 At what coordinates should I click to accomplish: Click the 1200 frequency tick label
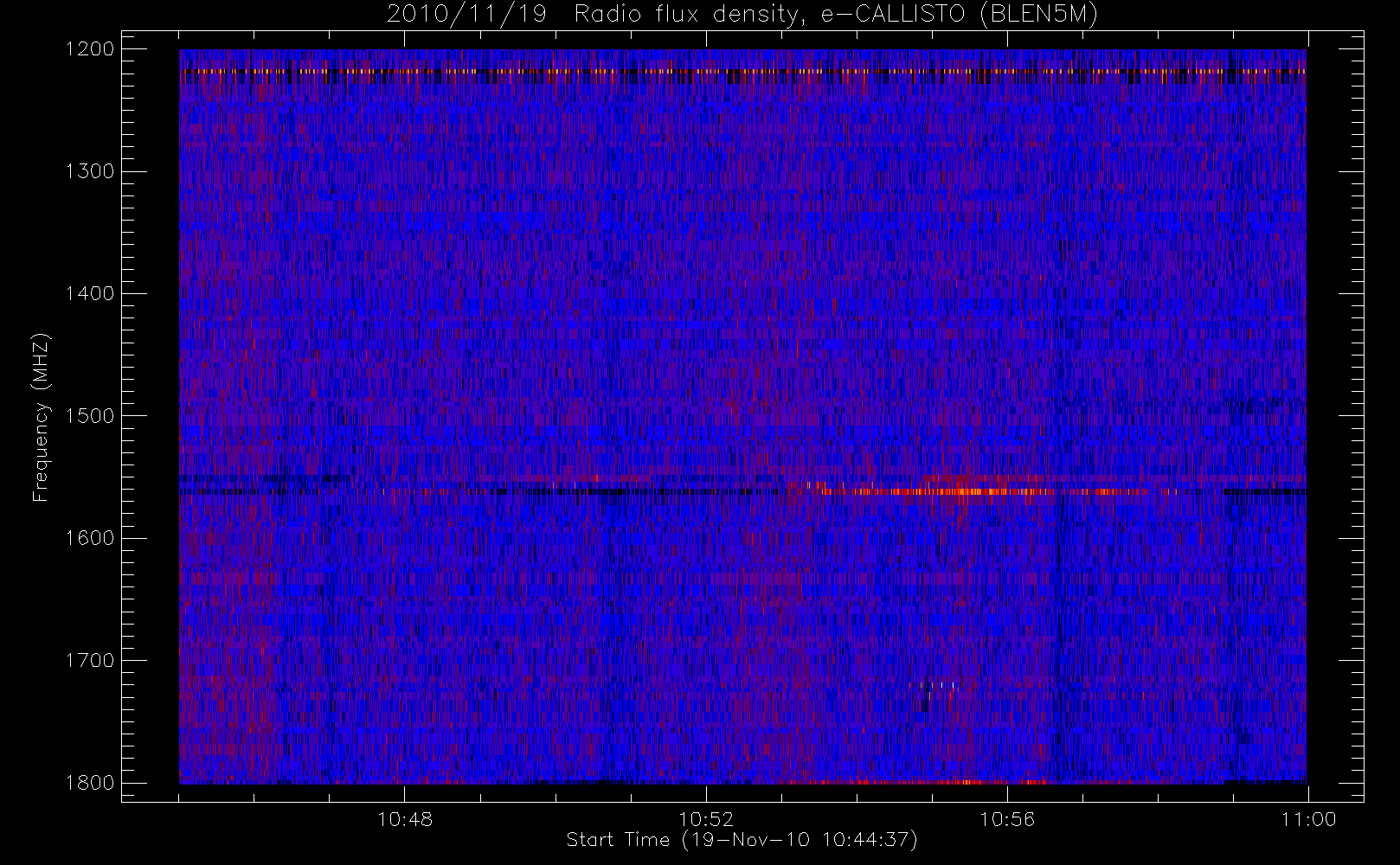point(89,49)
